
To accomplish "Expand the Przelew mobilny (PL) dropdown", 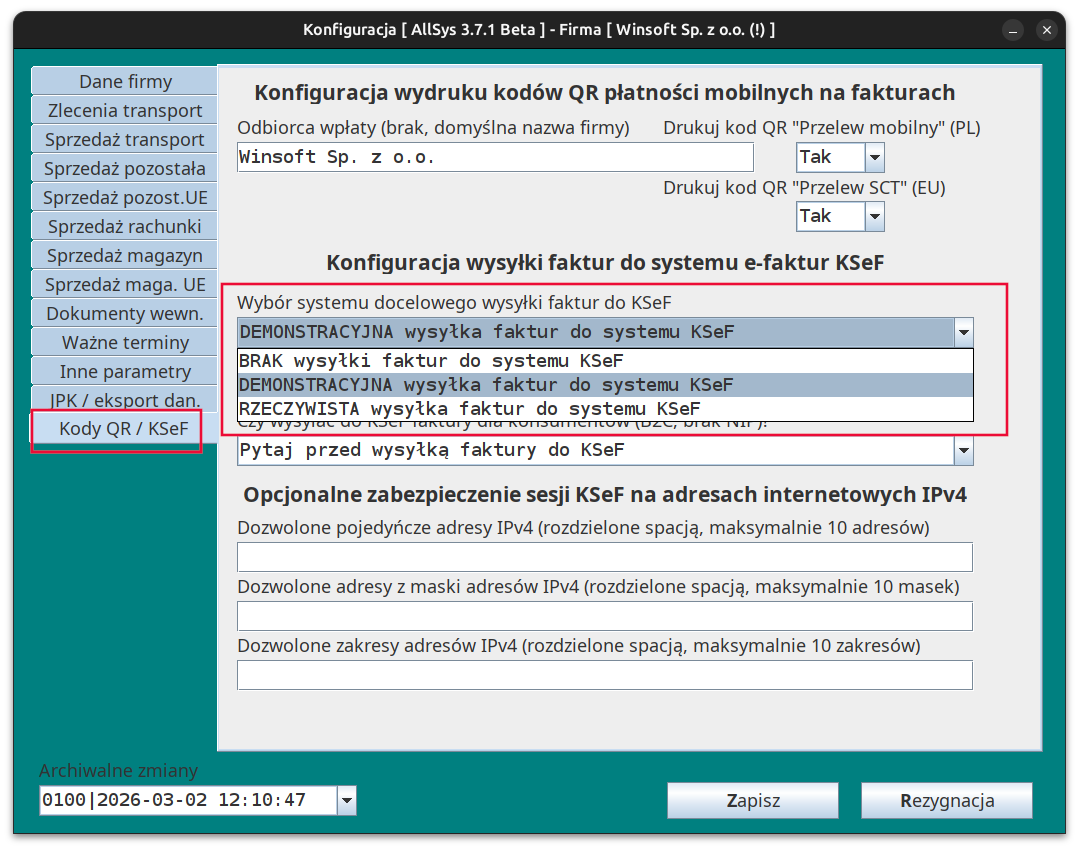I will [874, 157].
